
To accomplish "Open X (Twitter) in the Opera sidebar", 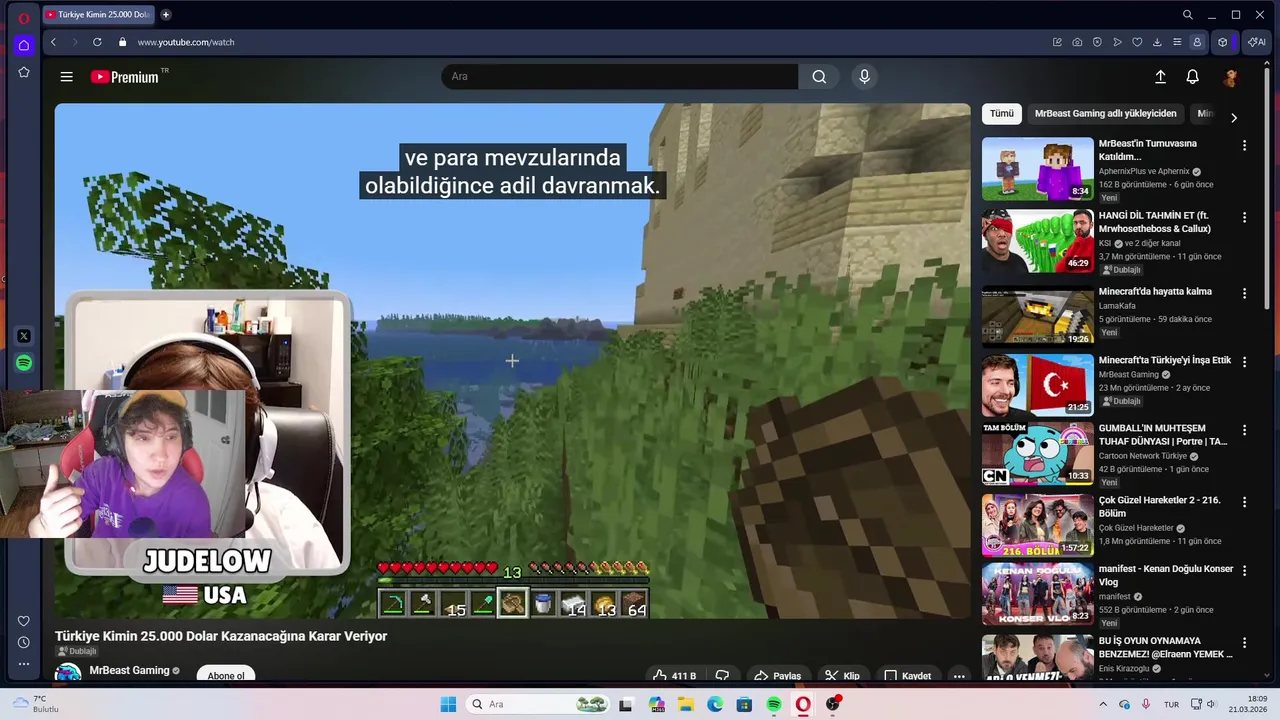I will [24, 336].
